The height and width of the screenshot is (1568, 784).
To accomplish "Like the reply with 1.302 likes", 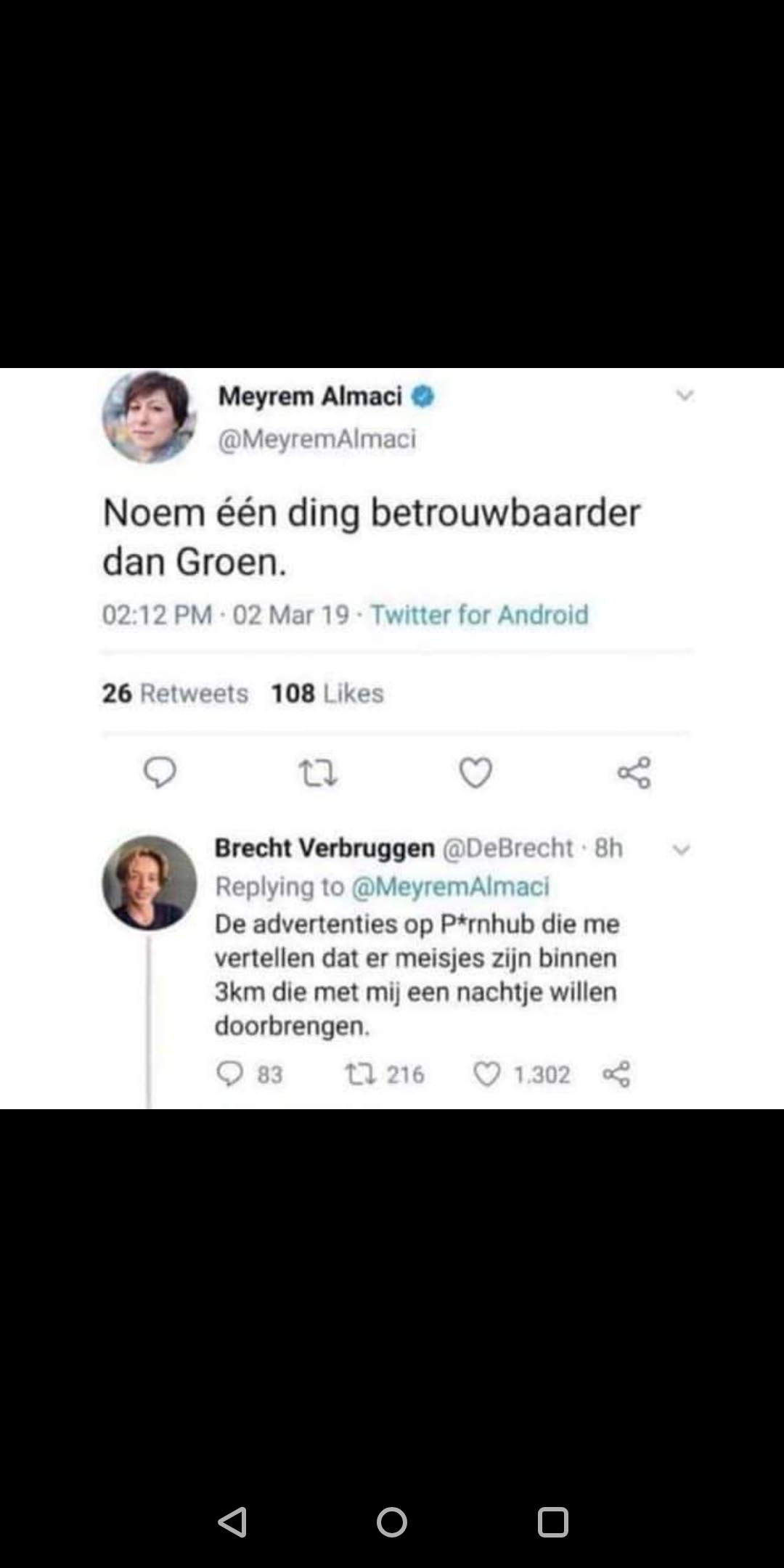I will 487,1074.
